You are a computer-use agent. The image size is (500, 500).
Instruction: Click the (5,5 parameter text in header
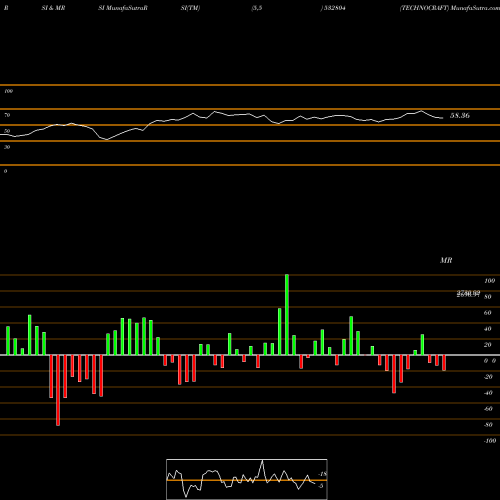click(257, 8)
